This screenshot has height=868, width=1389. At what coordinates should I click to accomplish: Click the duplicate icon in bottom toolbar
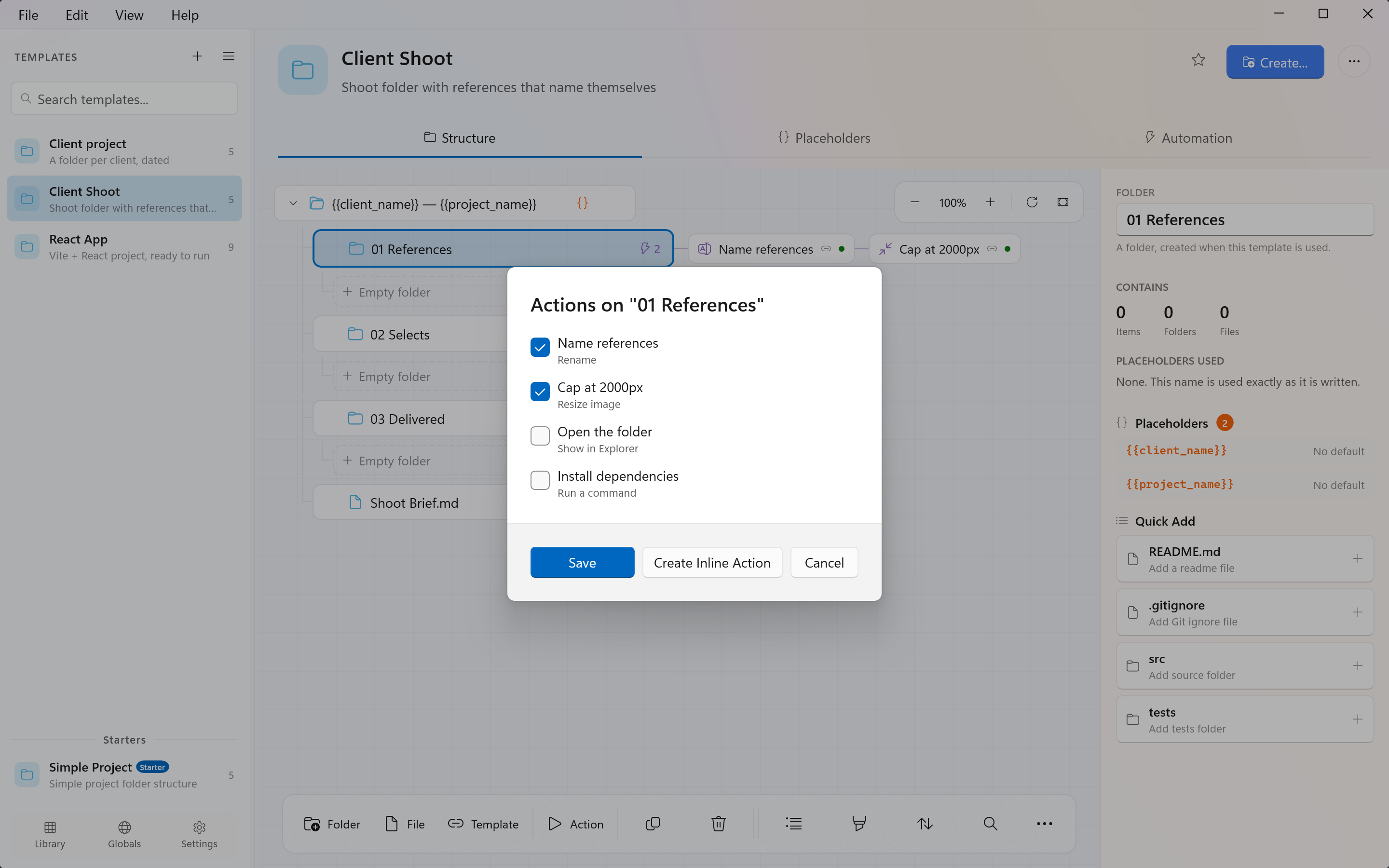point(653,824)
